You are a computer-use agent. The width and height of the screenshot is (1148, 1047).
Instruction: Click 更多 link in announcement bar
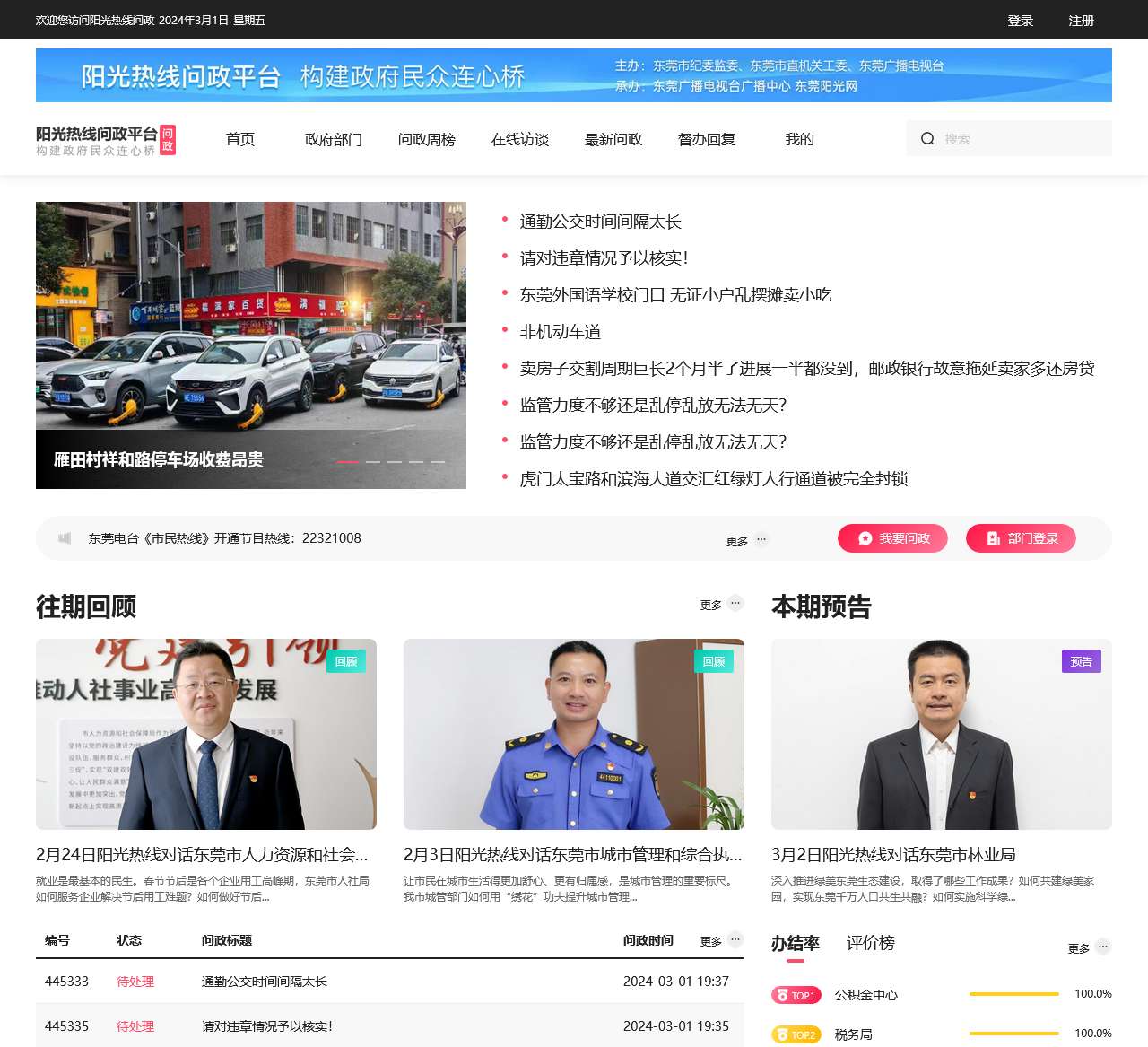point(737,541)
